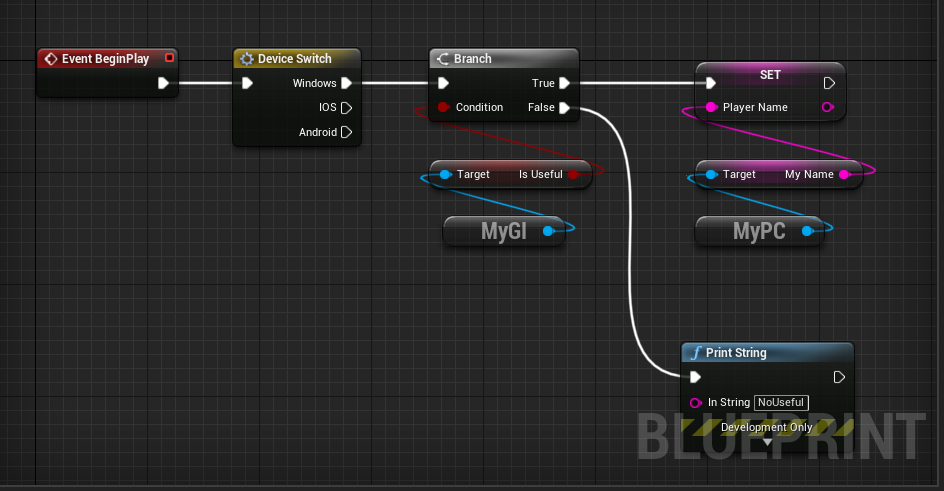The width and height of the screenshot is (944, 491).
Task: Select the Device Switch node header
Action: click(297, 58)
